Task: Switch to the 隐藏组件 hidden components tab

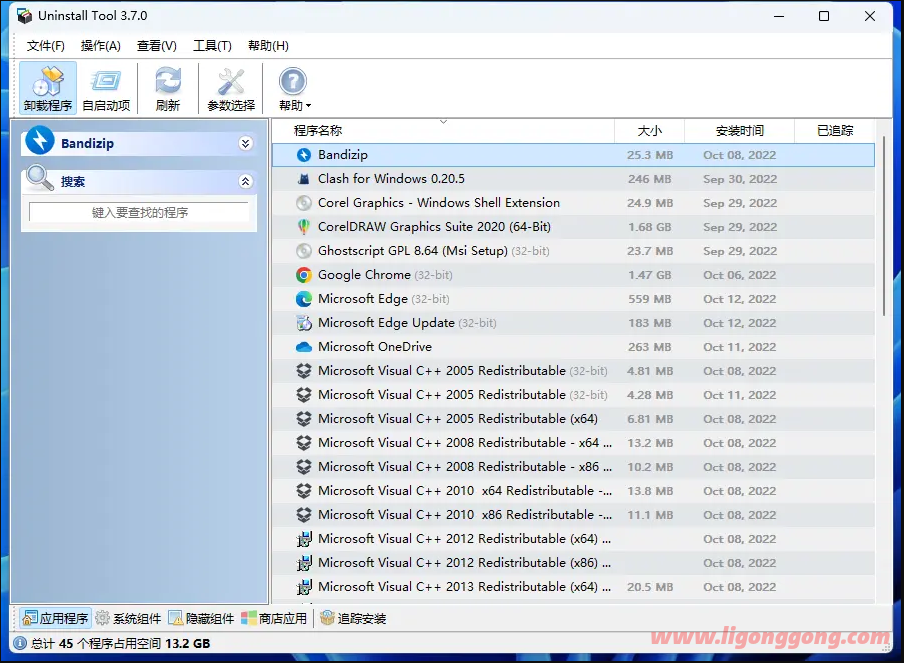Action: [201, 619]
